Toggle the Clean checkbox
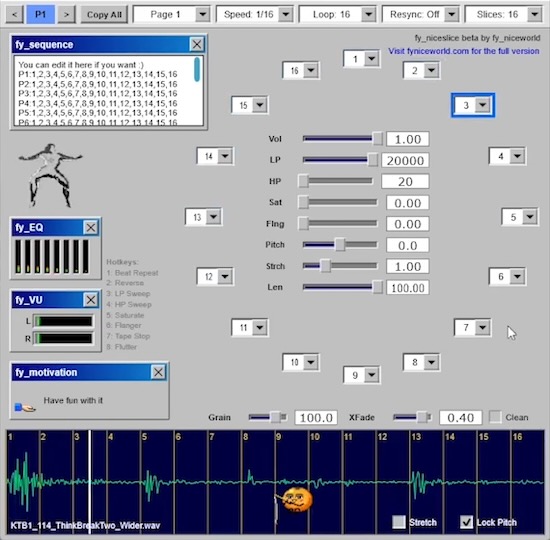550x540 pixels. pos(495,417)
